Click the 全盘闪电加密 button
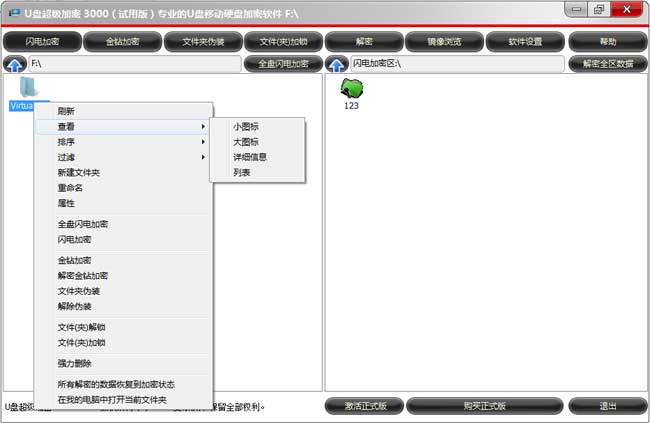The height and width of the screenshot is (423, 650). point(283,64)
